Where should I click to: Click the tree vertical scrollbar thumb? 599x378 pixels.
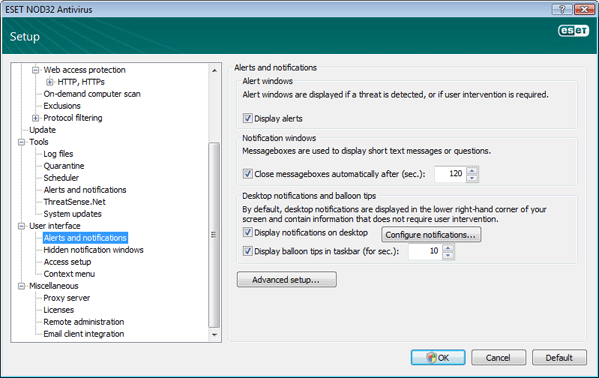[x=214, y=235]
